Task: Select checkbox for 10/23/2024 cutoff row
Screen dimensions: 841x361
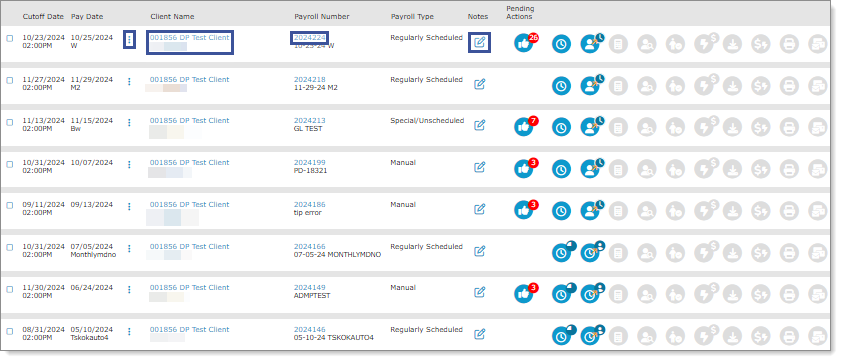Action: pyautogui.click(x=10, y=38)
